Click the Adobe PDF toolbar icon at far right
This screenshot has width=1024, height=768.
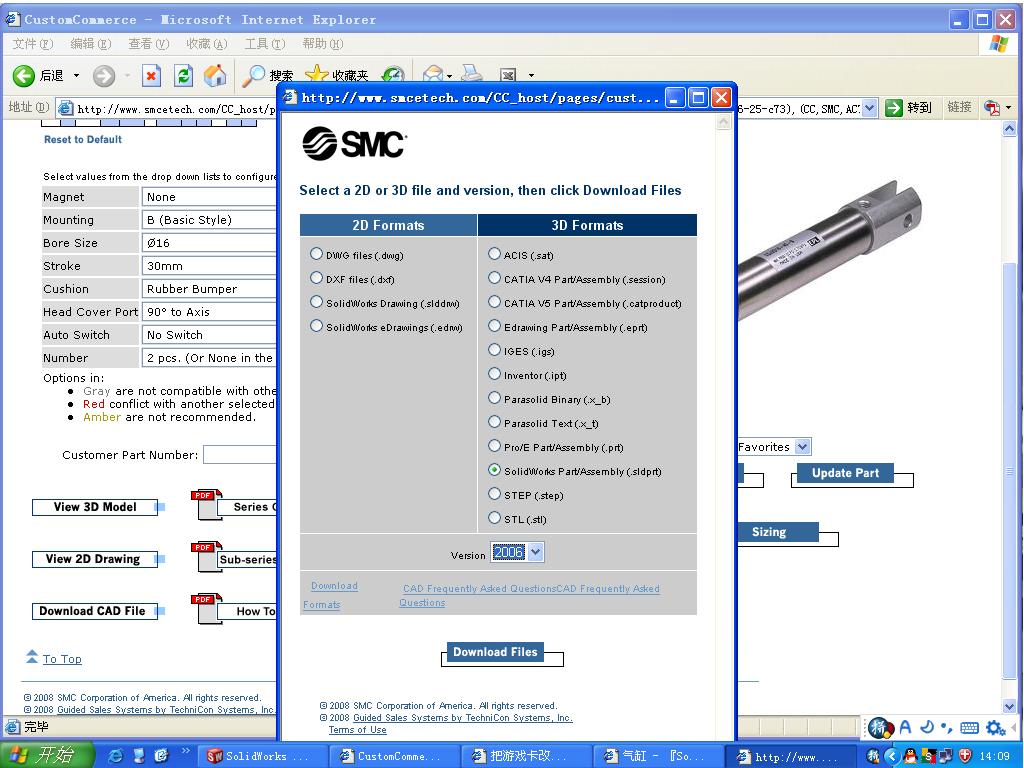click(x=991, y=108)
